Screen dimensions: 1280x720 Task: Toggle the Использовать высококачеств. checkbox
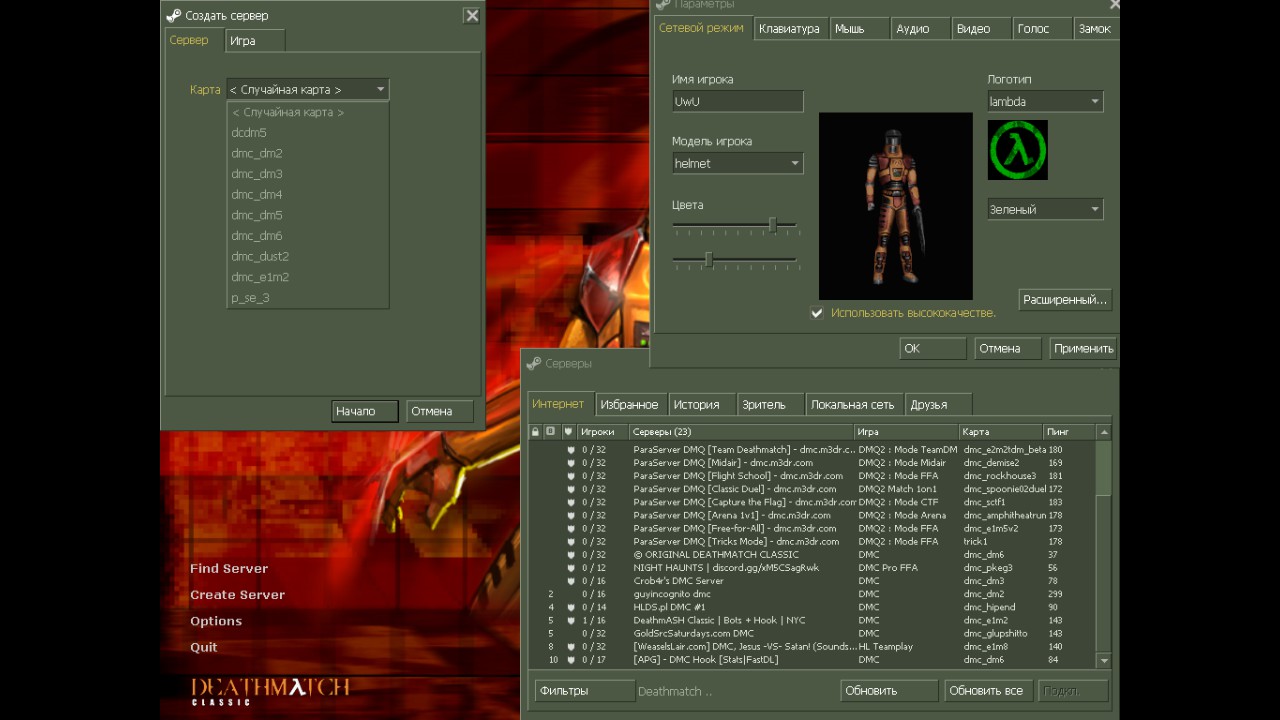pyautogui.click(x=817, y=313)
